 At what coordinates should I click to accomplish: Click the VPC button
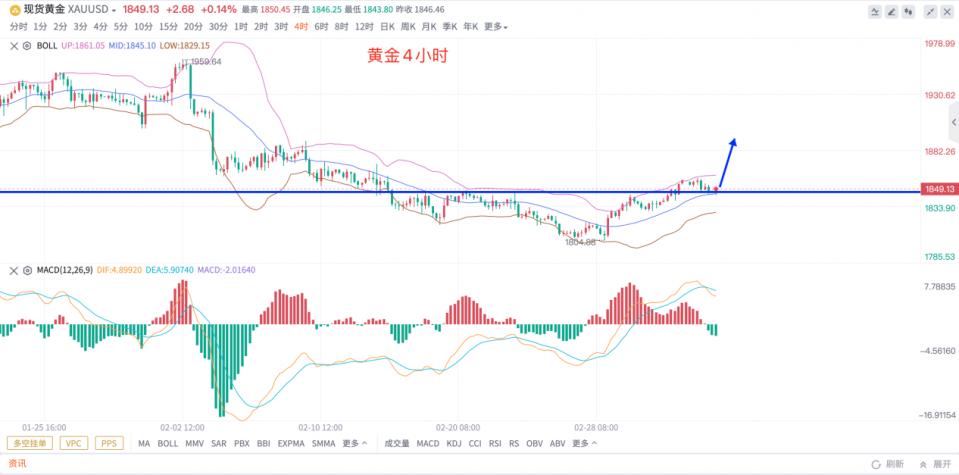tap(75, 443)
